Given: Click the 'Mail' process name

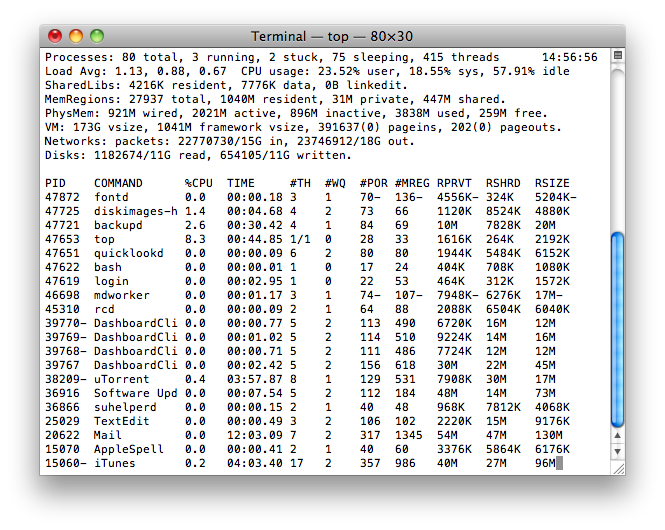Looking at the screenshot, I should (108, 435).
